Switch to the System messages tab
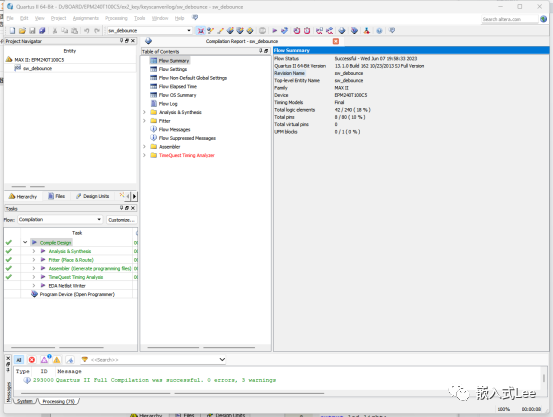553x417 pixels. pos(25,401)
